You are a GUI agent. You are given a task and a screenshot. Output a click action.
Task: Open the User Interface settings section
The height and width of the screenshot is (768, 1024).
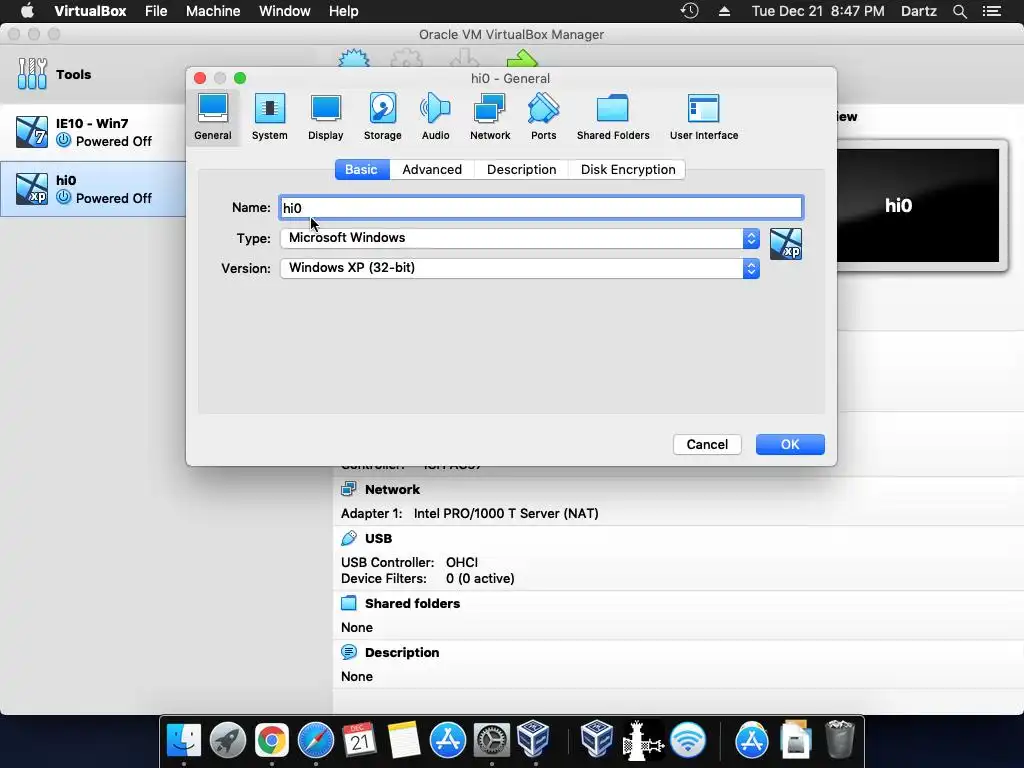[704, 117]
